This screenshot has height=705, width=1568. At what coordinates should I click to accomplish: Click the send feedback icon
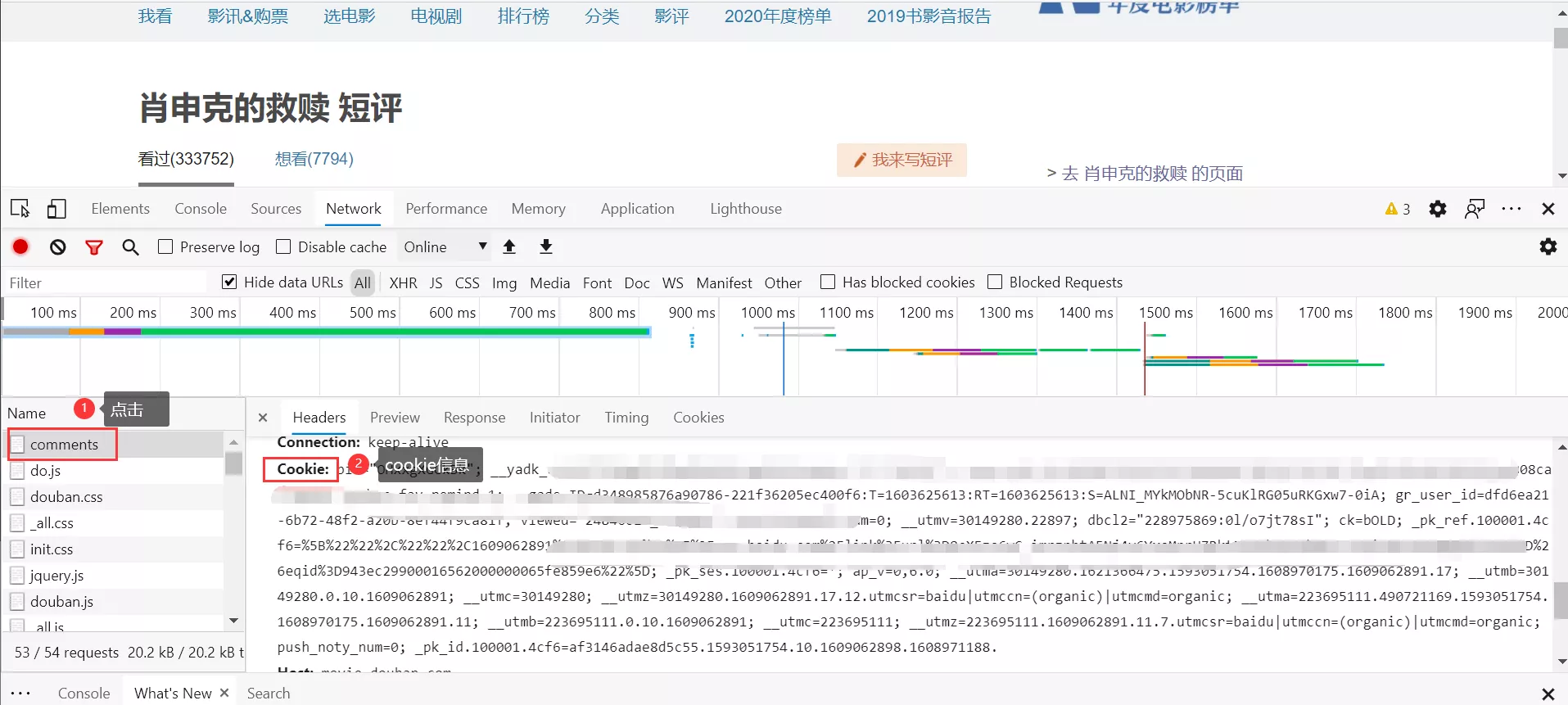[x=1475, y=209]
